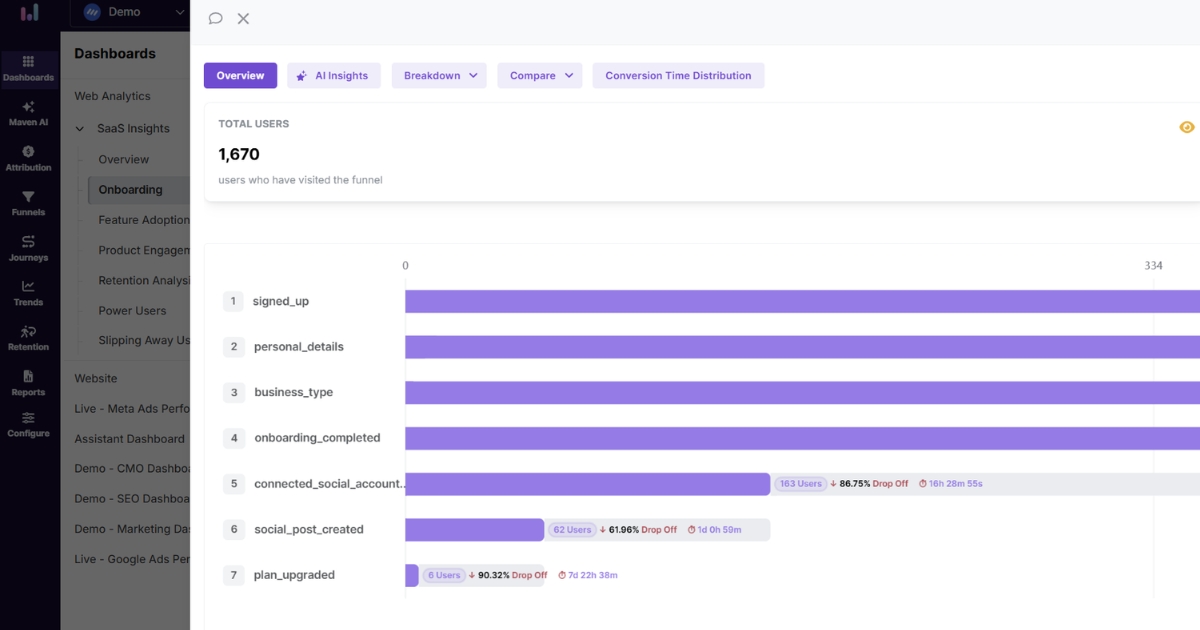This screenshot has height=630, width=1200.
Task: Open the Reports section
Action: click(x=28, y=383)
